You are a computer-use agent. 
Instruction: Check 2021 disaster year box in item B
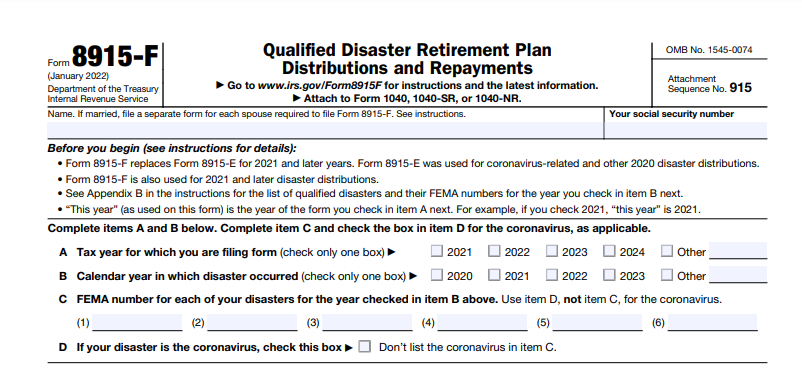[x=494, y=275]
